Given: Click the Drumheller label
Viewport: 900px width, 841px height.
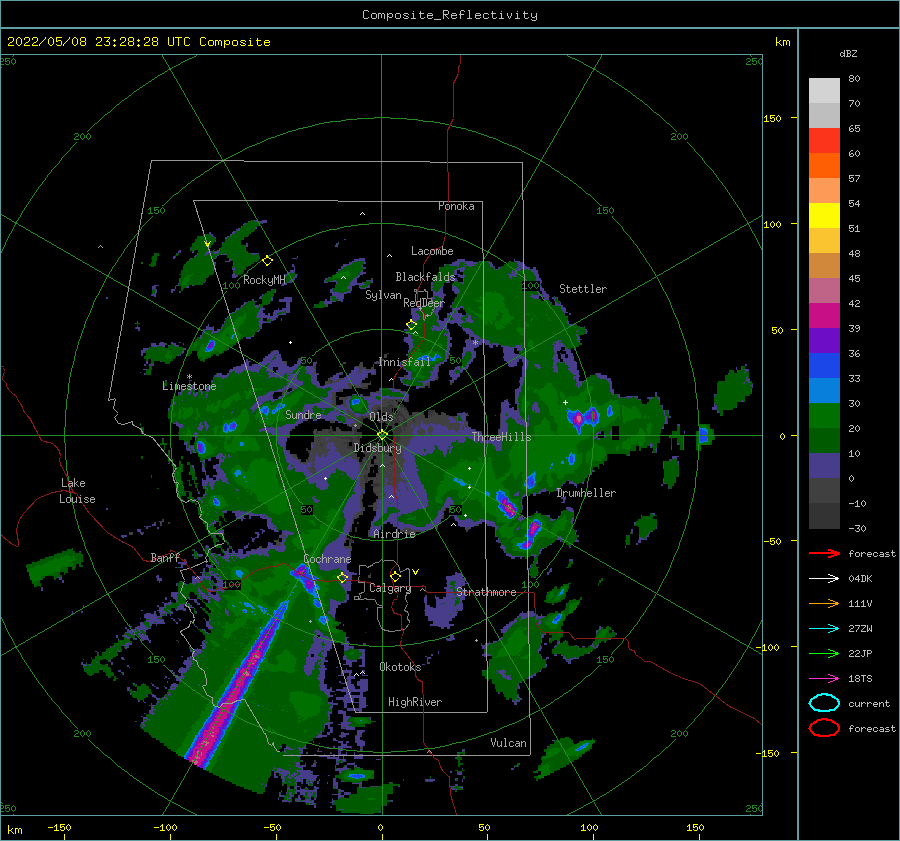Looking at the screenshot, I should click(x=586, y=493).
